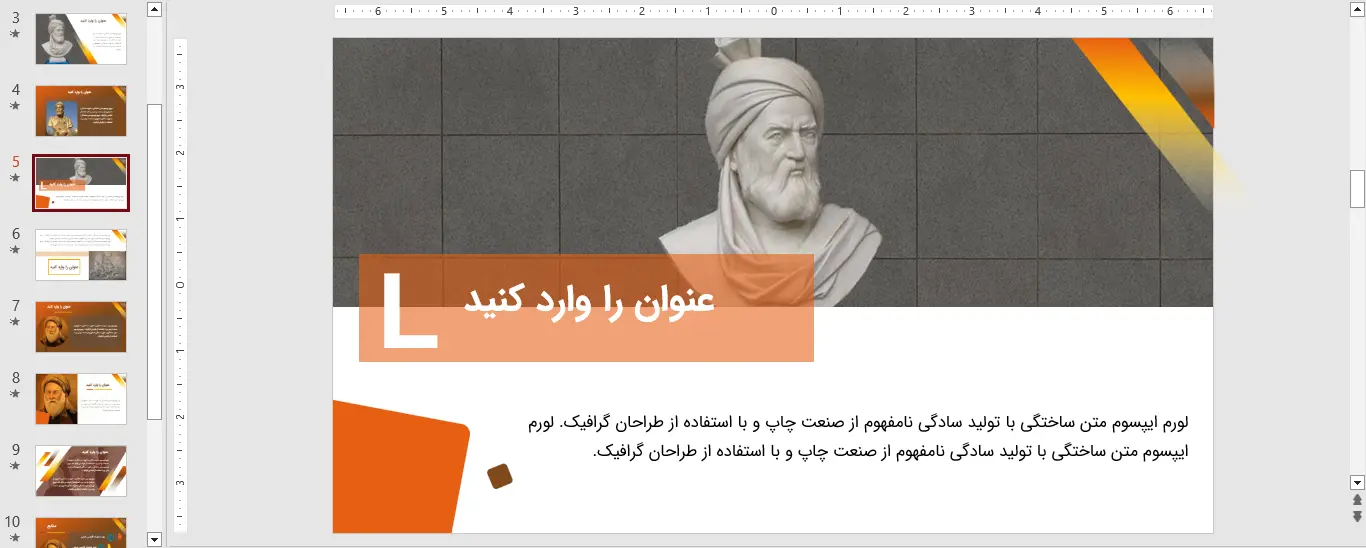This screenshot has width=1366, height=548.
Task: Click the slide editor vertical scrollbar thumb
Action: click(x=1357, y=188)
